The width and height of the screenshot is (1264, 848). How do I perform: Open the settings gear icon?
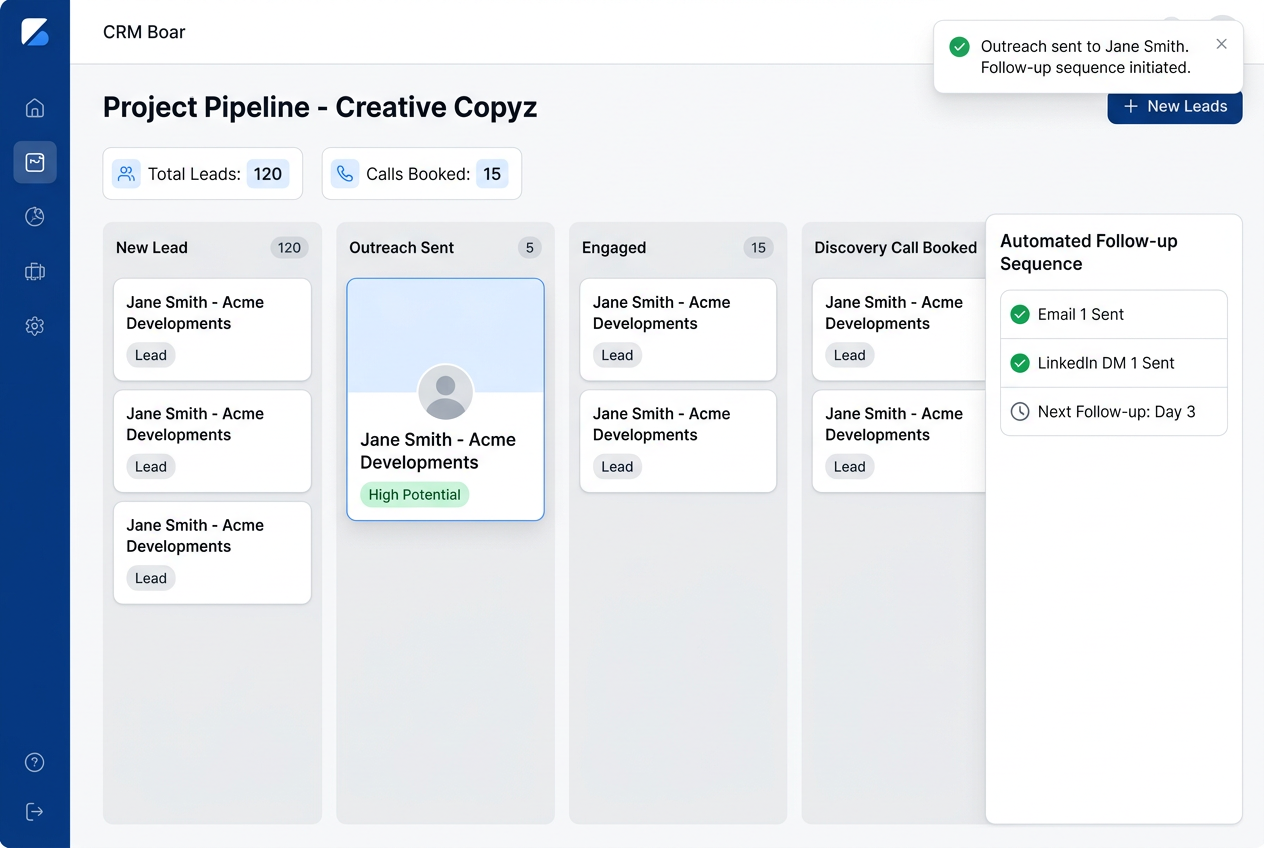click(x=35, y=326)
